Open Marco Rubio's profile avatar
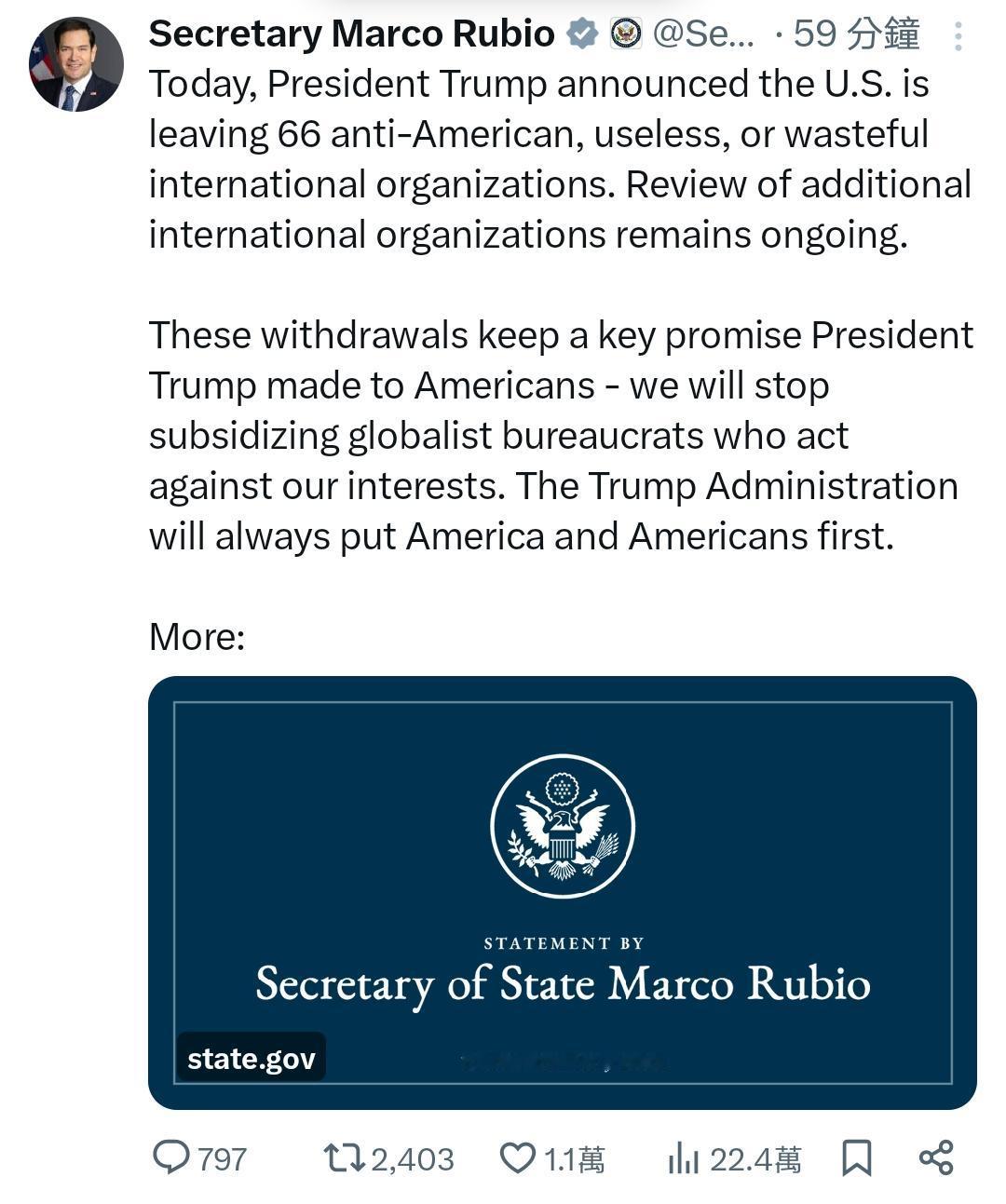Screen dimensions: 1006x1204 pyautogui.click(x=76, y=64)
